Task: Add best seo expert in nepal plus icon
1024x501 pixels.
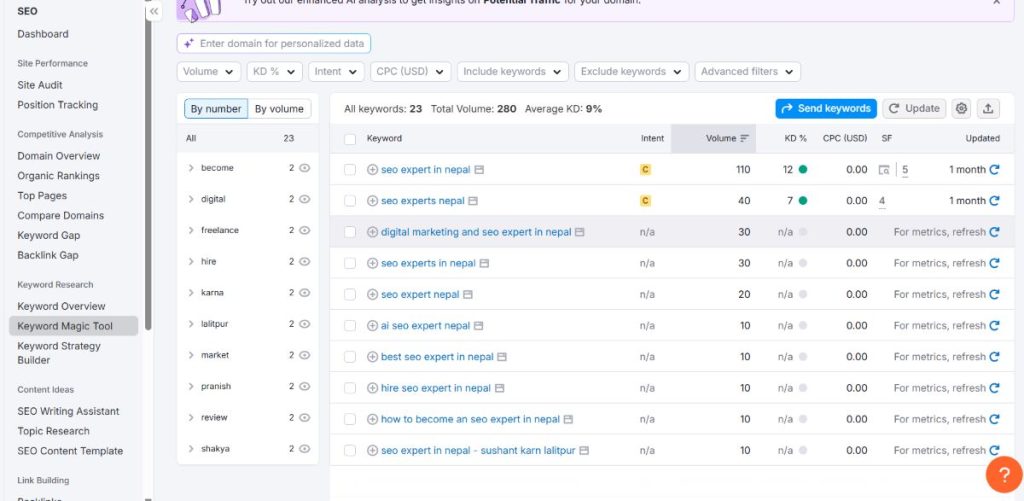Action: 372,357
